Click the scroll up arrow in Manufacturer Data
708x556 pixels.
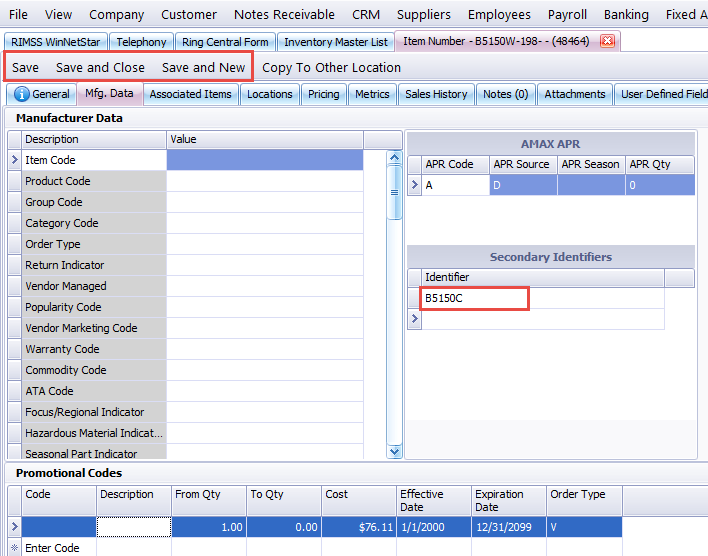(395, 158)
